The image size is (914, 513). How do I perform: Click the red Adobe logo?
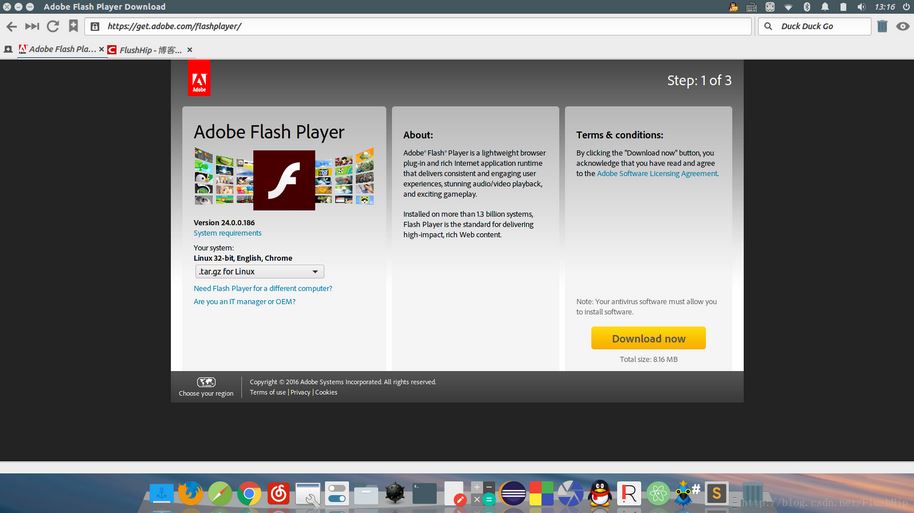(x=199, y=78)
